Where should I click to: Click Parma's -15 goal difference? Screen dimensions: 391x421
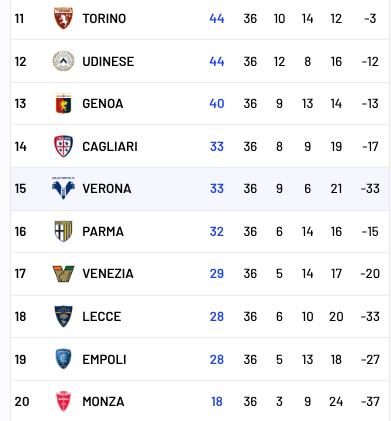(x=370, y=232)
